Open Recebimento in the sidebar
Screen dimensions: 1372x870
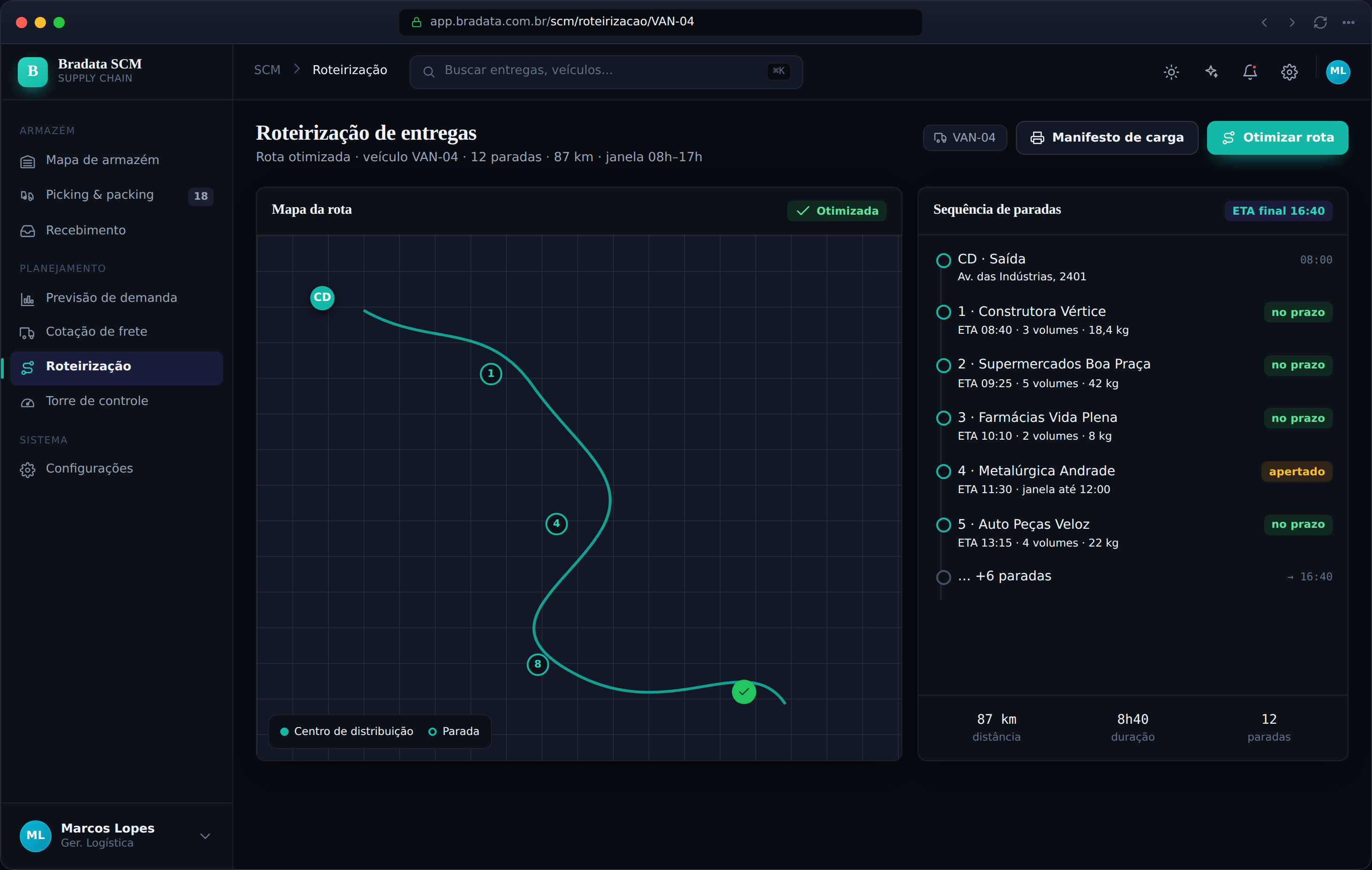point(116,230)
